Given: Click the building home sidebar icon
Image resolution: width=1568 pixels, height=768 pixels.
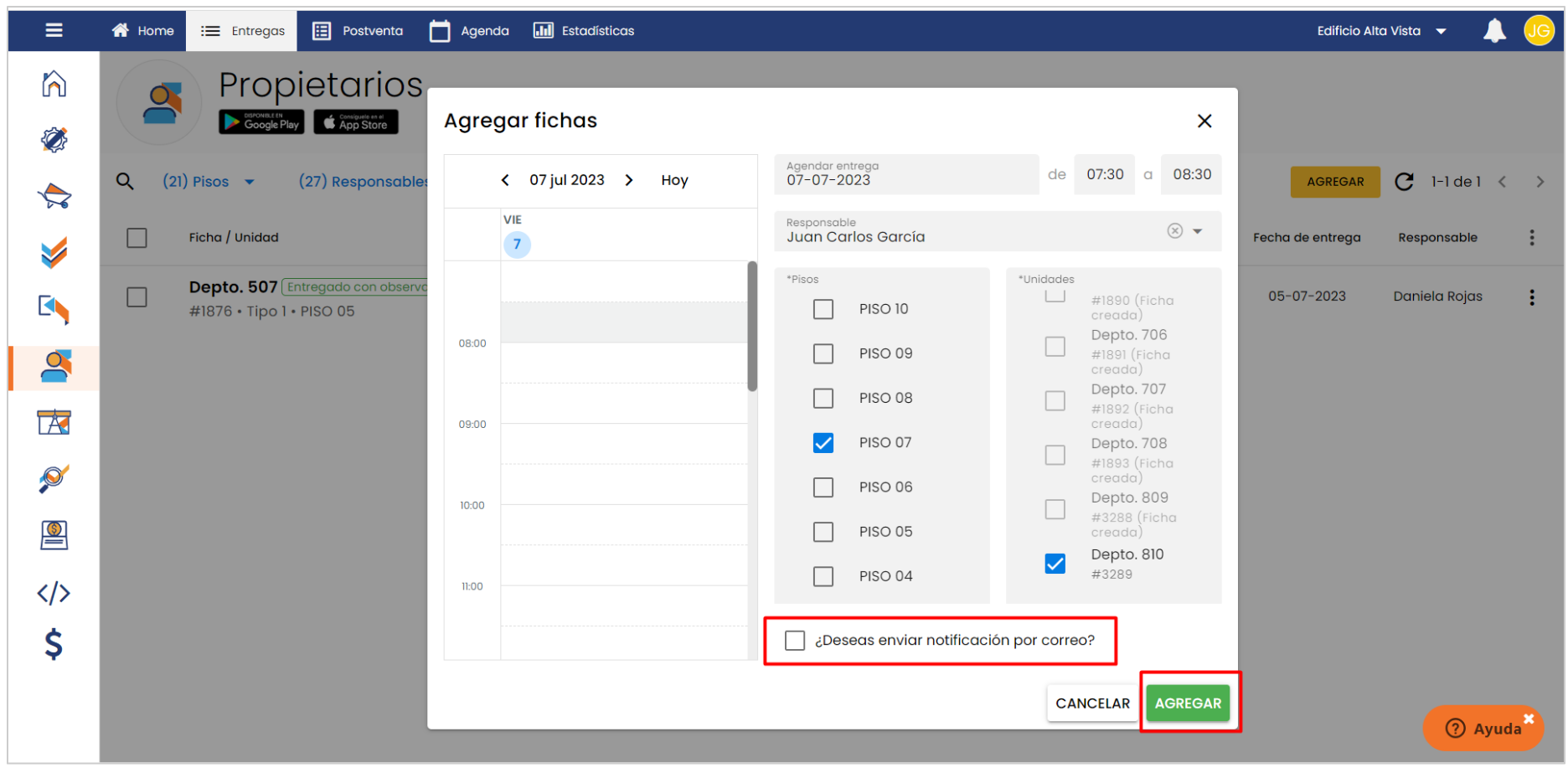Looking at the screenshot, I should tap(54, 84).
